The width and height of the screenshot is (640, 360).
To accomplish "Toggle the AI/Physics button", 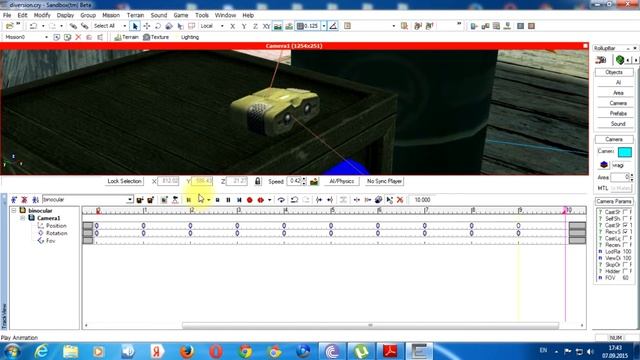I will coord(342,181).
